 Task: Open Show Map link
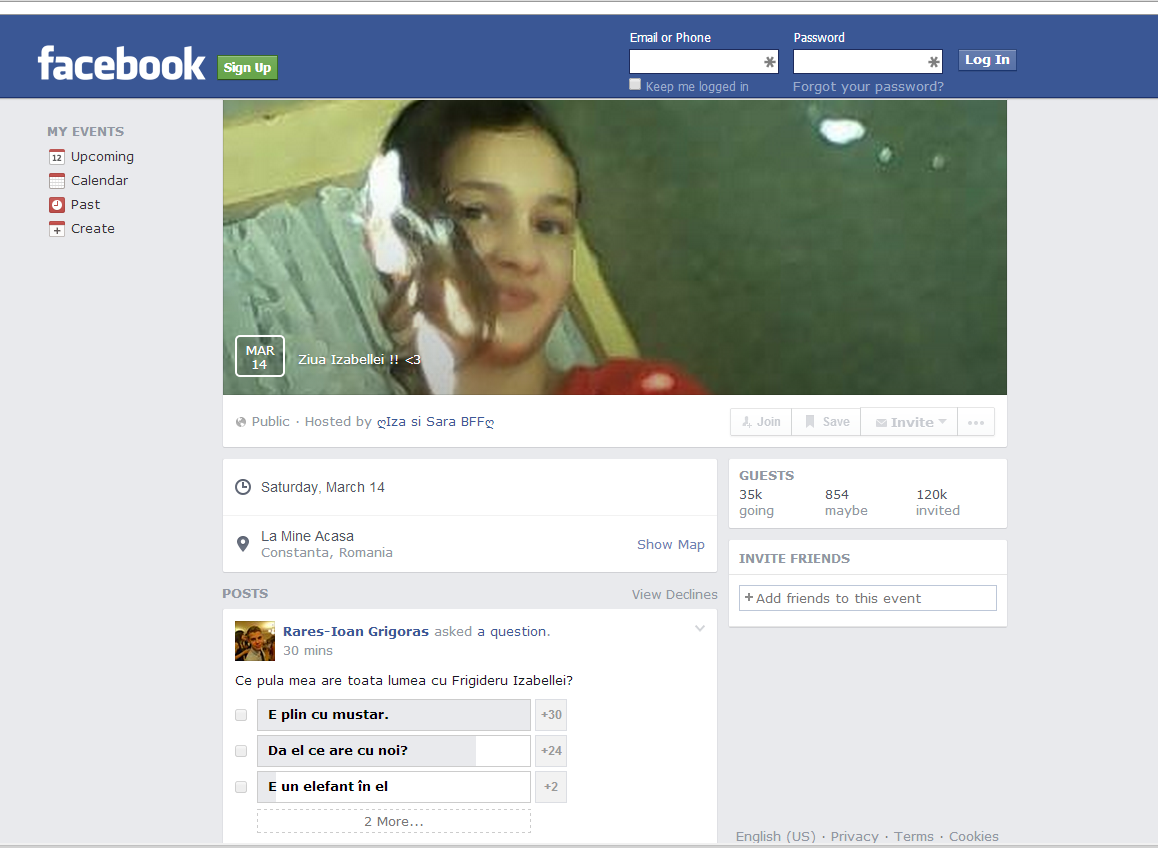tap(670, 545)
